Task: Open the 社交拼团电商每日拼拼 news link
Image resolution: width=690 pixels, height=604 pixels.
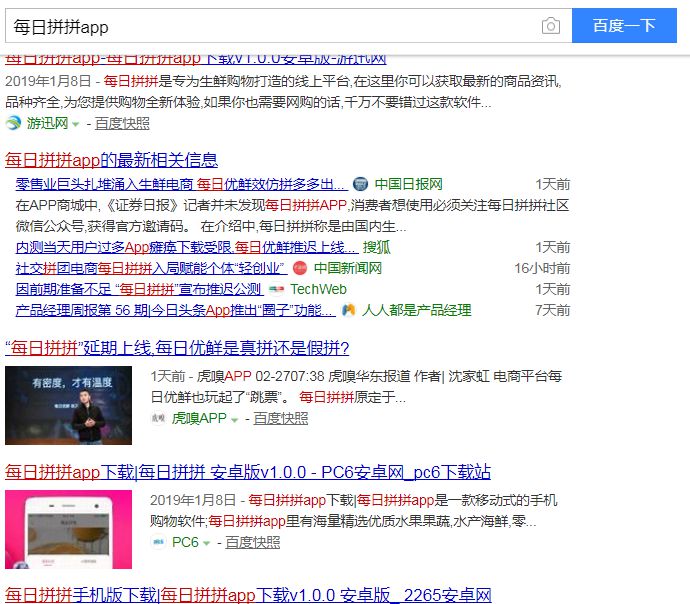Action: tap(150, 268)
